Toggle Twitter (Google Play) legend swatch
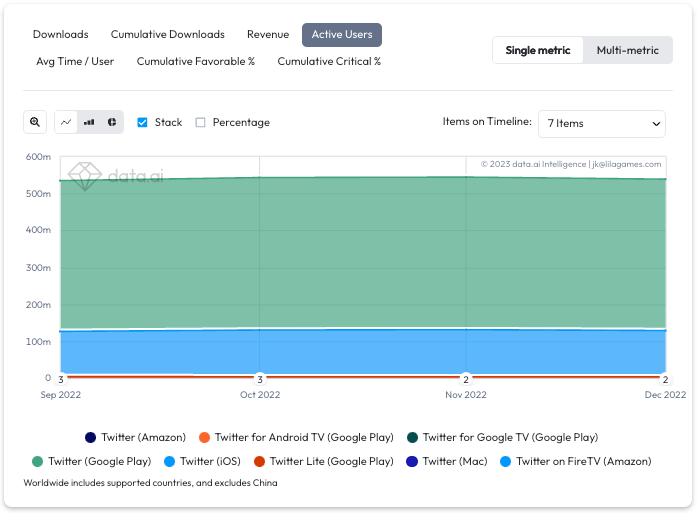Screen dimensions: 699x513 tap(37, 461)
